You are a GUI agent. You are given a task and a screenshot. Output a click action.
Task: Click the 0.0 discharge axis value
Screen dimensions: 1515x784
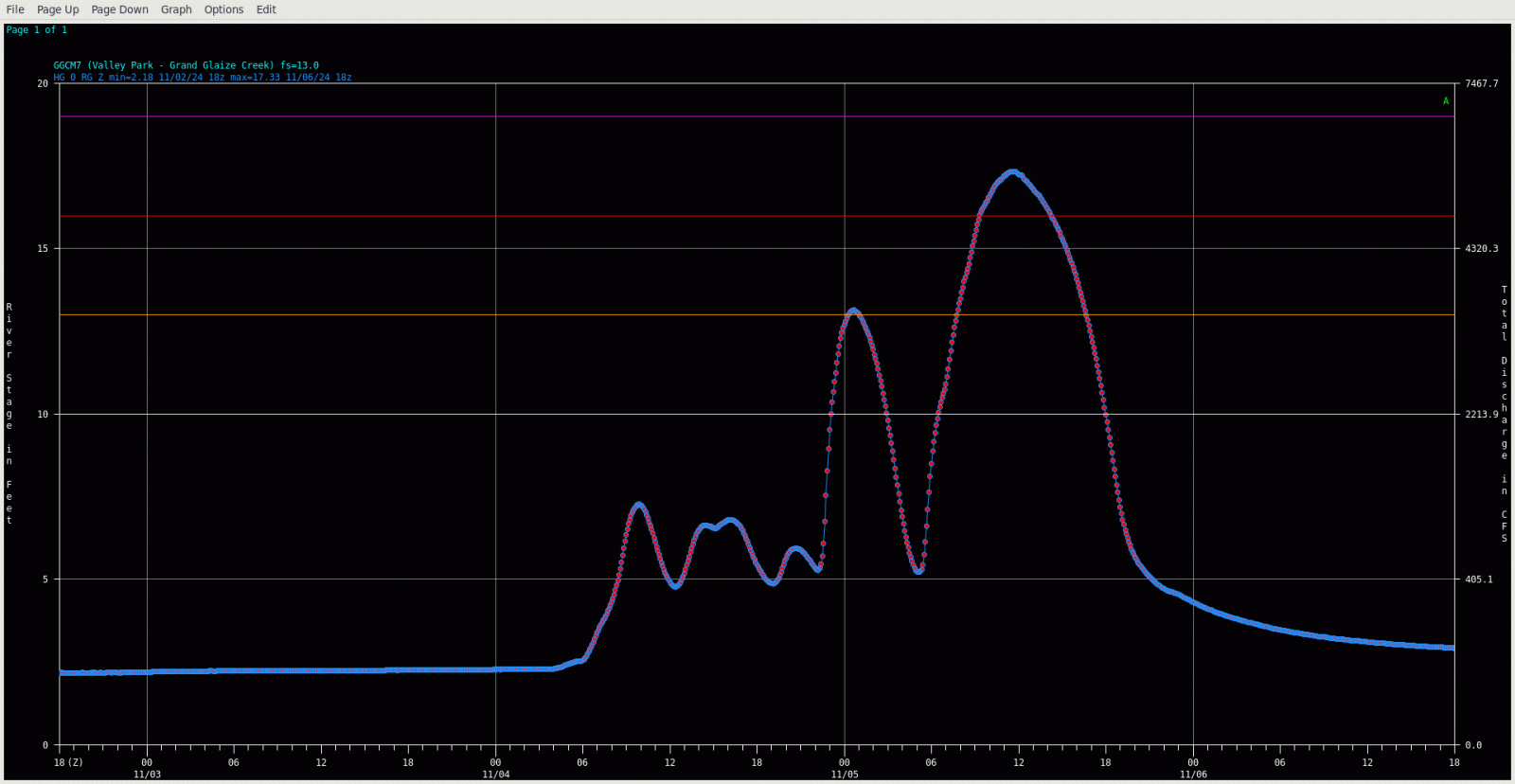pos(1473,745)
